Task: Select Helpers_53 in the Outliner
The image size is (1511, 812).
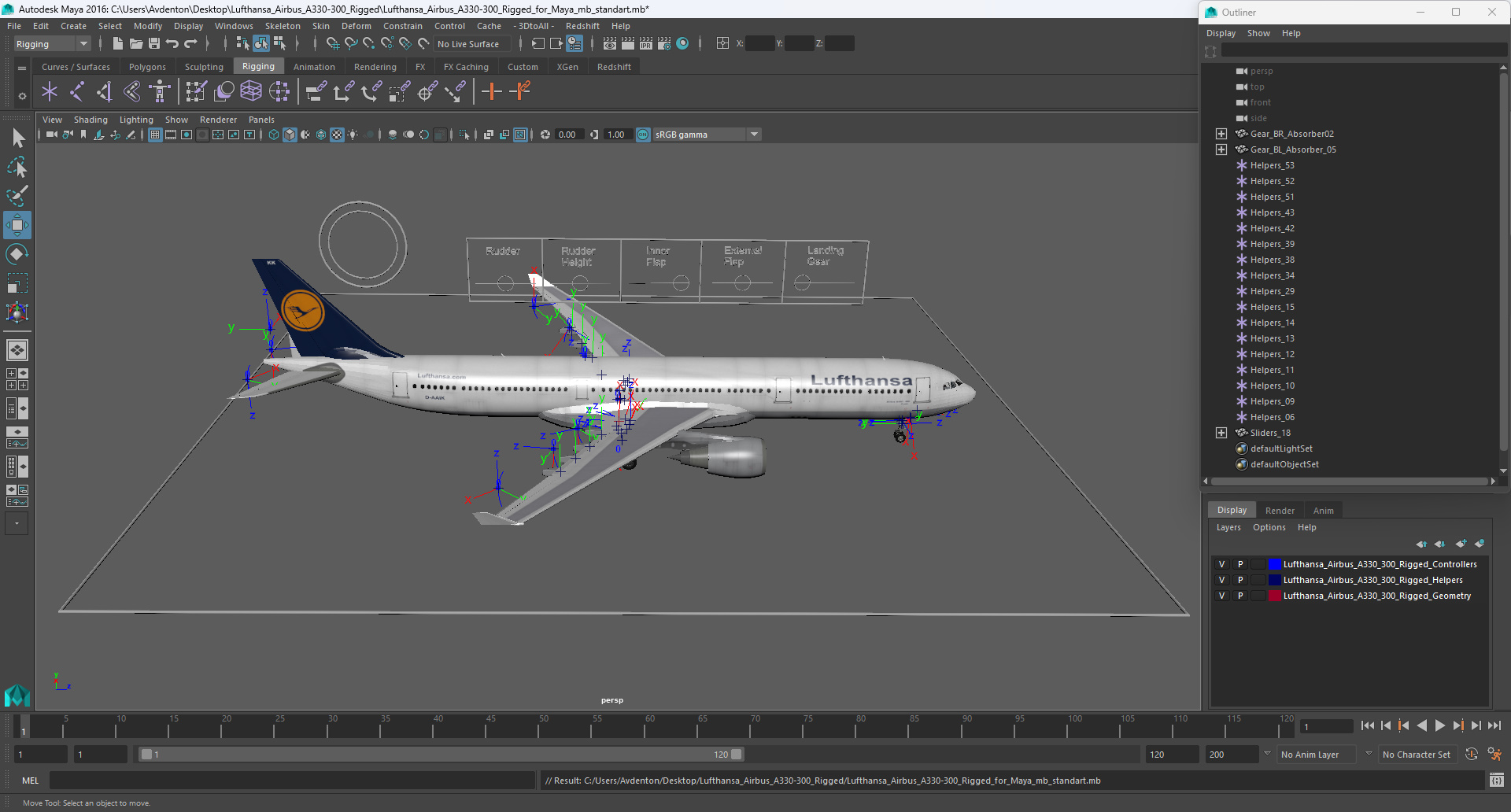Action: point(1272,165)
